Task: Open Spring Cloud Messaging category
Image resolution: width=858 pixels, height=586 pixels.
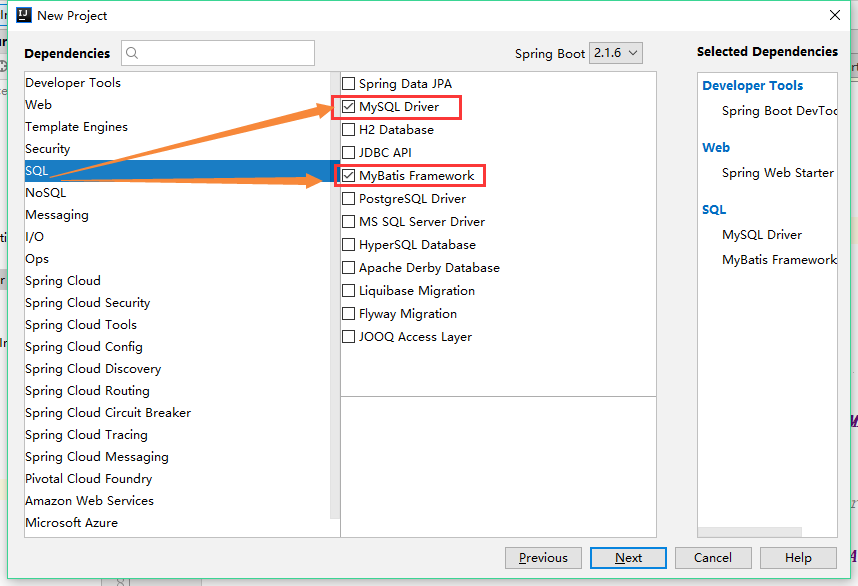Action: (177, 456)
